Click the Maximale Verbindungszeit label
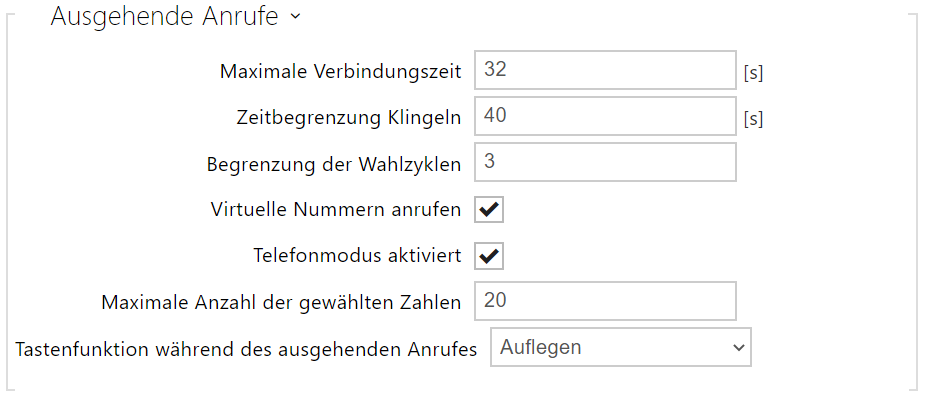This screenshot has width=925, height=408. pos(340,71)
